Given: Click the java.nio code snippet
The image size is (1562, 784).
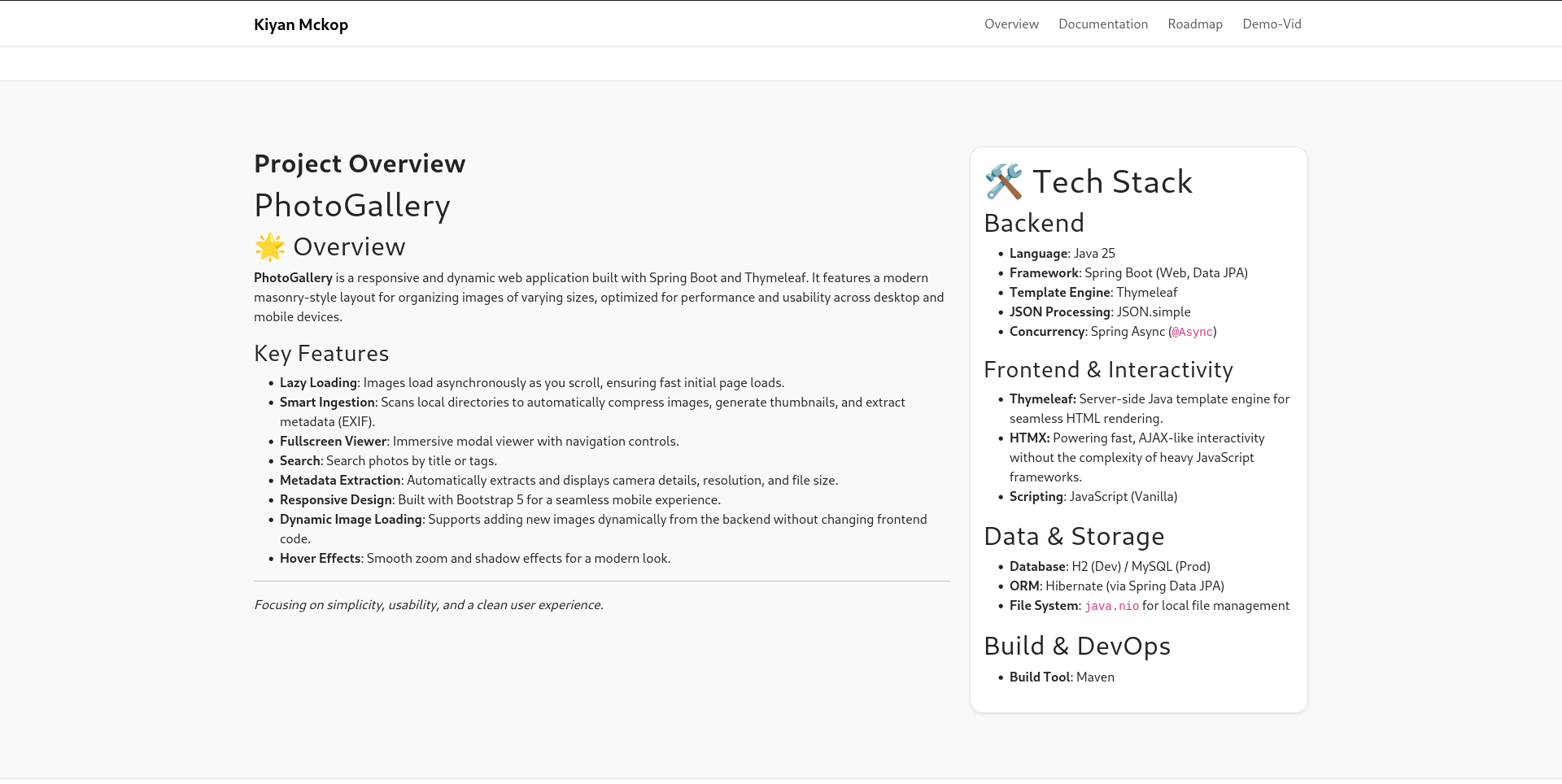Looking at the screenshot, I should (1111, 607).
